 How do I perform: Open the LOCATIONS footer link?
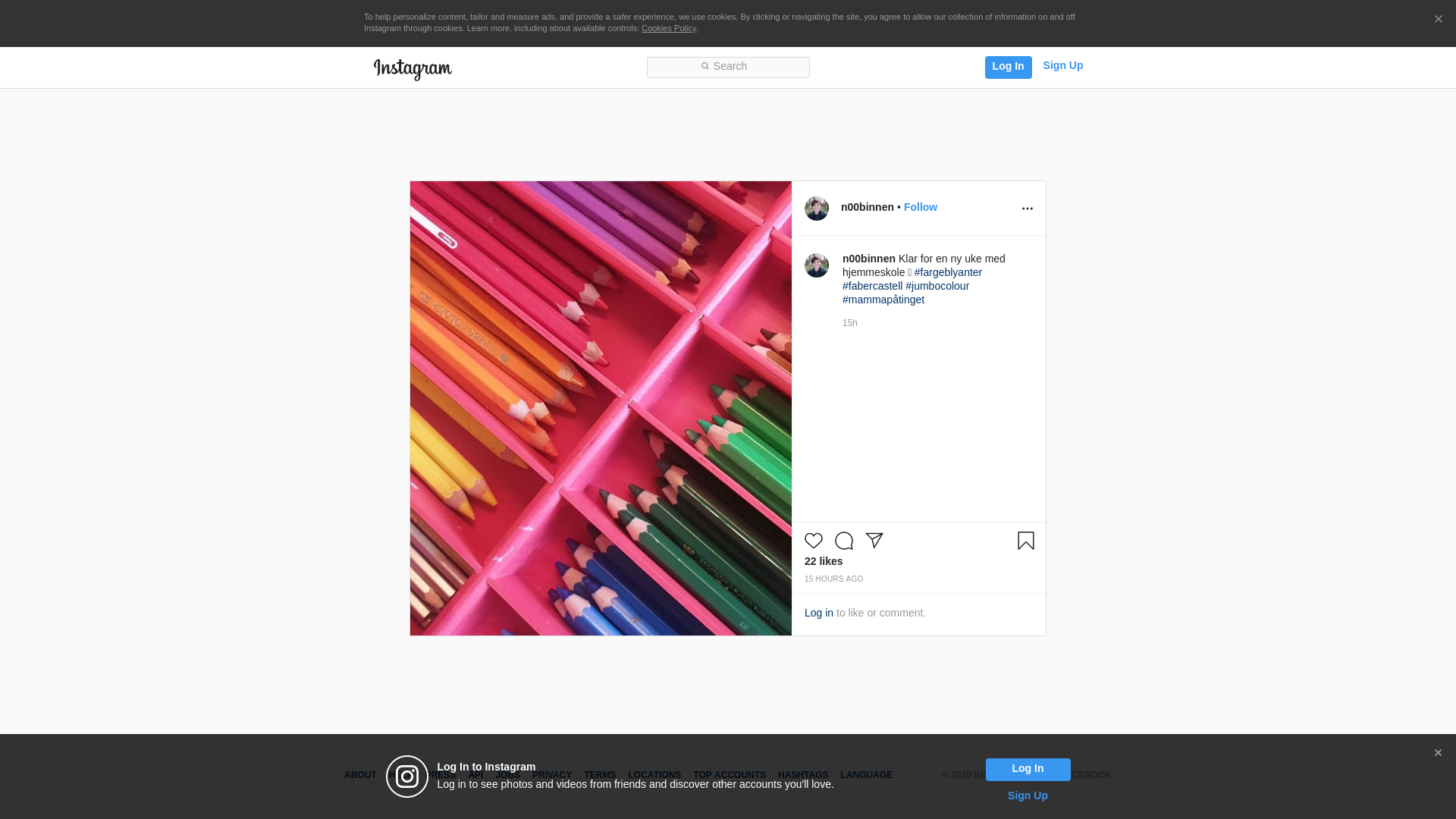click(x=654, y=775)
